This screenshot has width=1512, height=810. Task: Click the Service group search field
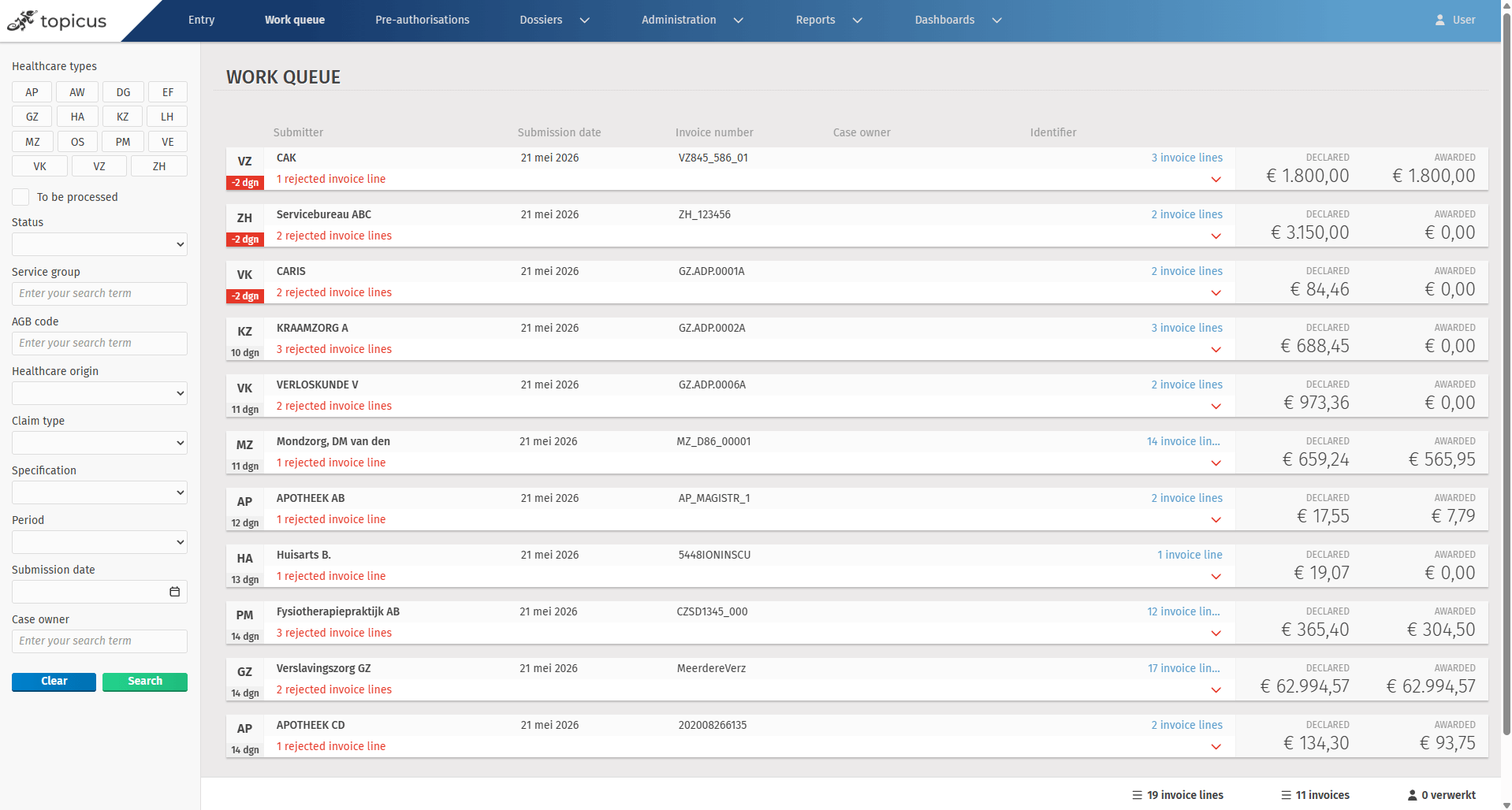[99, 294]
